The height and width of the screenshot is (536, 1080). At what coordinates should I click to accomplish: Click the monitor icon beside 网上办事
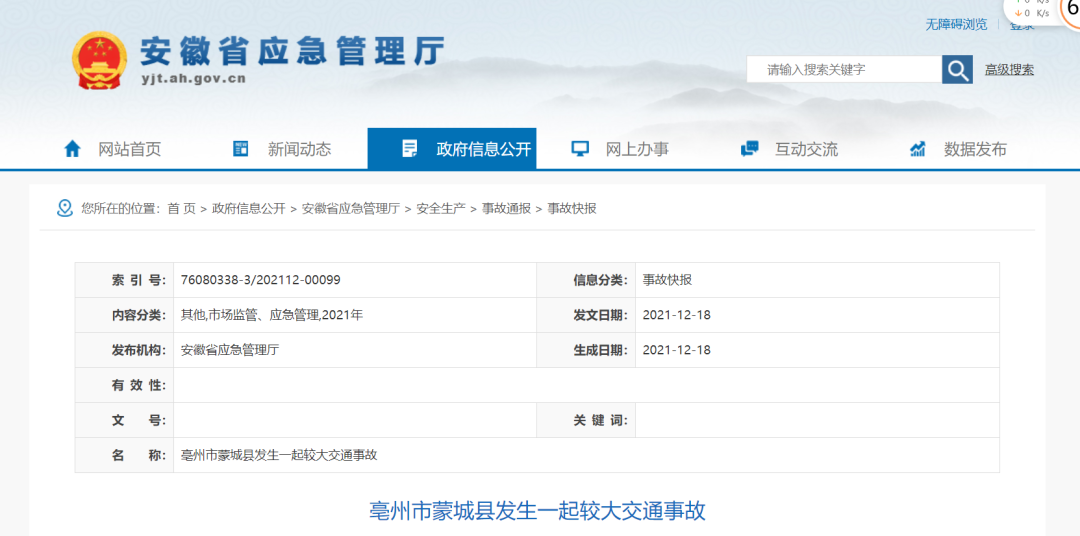tap(580, 149)
